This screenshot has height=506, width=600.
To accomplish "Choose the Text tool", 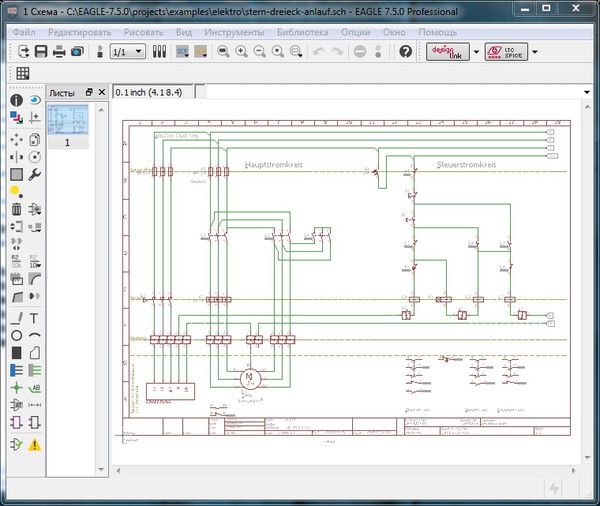I will tap(35, 317).
